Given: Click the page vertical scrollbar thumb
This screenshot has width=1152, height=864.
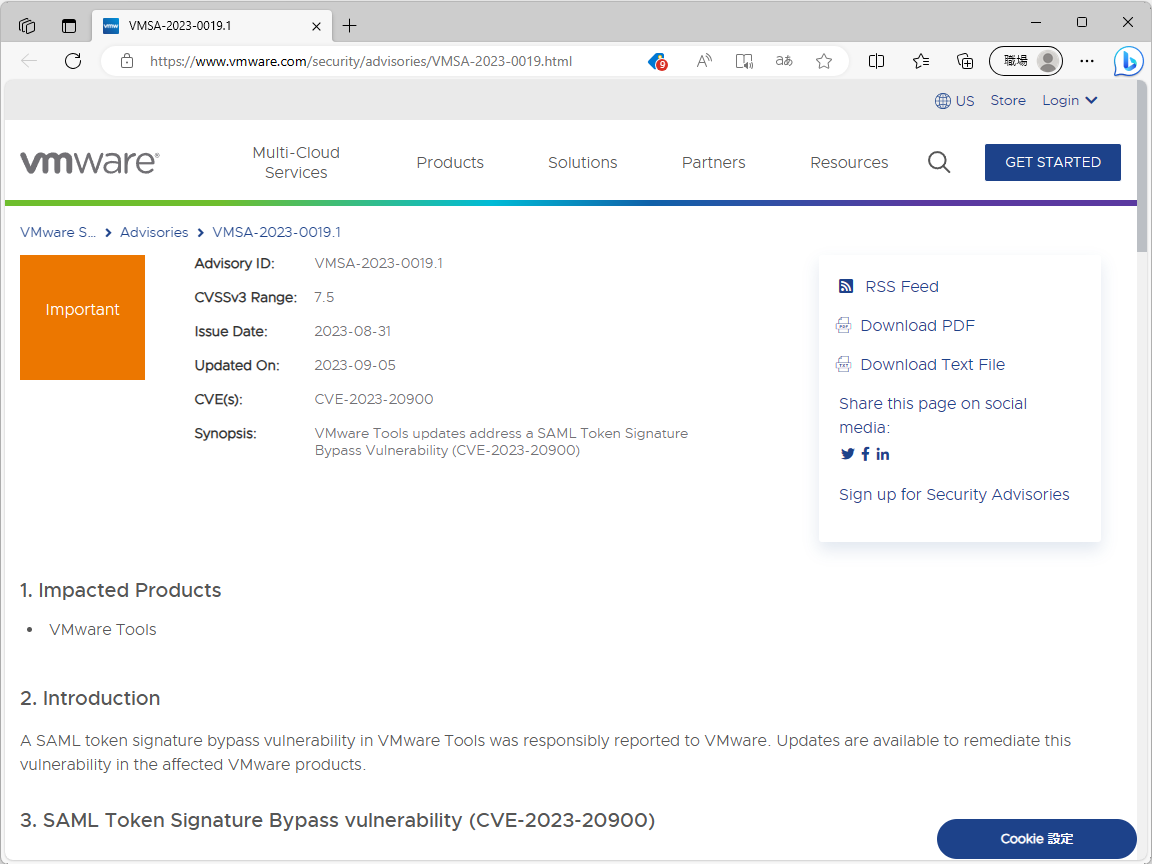Looking at the screenshot, I should tap(1142, 165).
